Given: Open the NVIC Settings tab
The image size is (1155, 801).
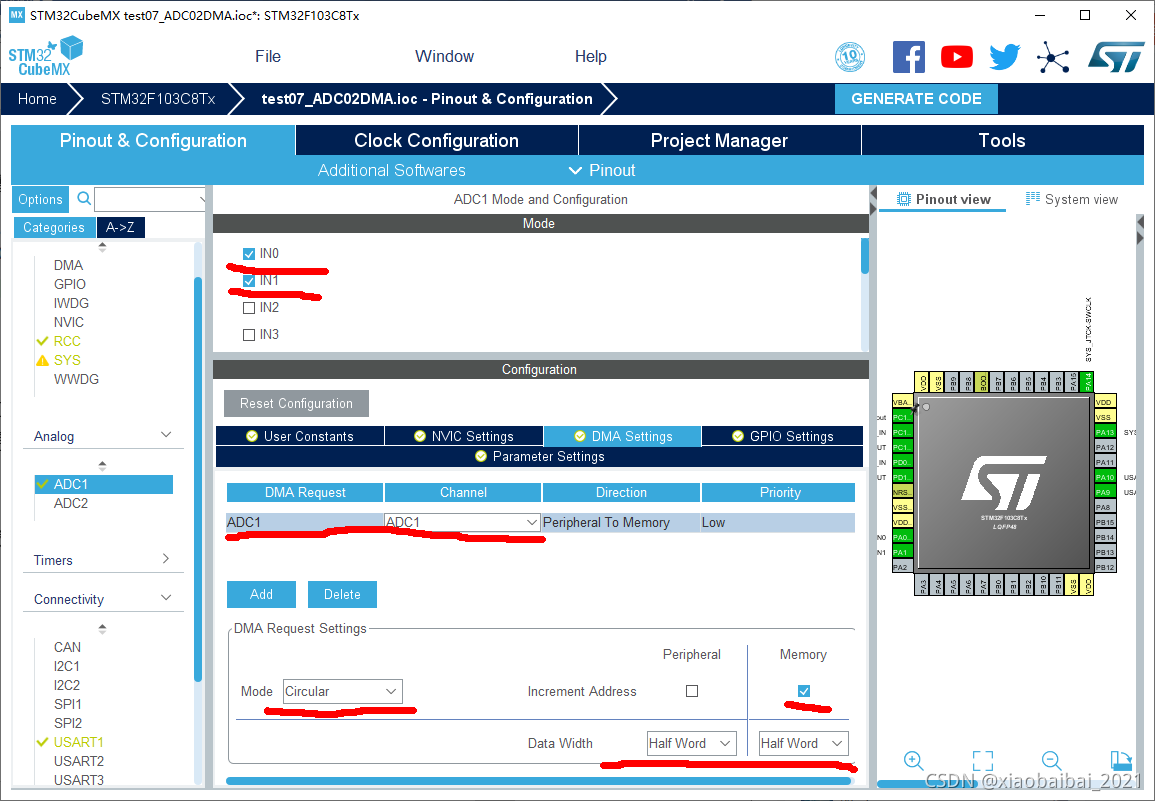Looking at the screenshot, I should 464,436.
